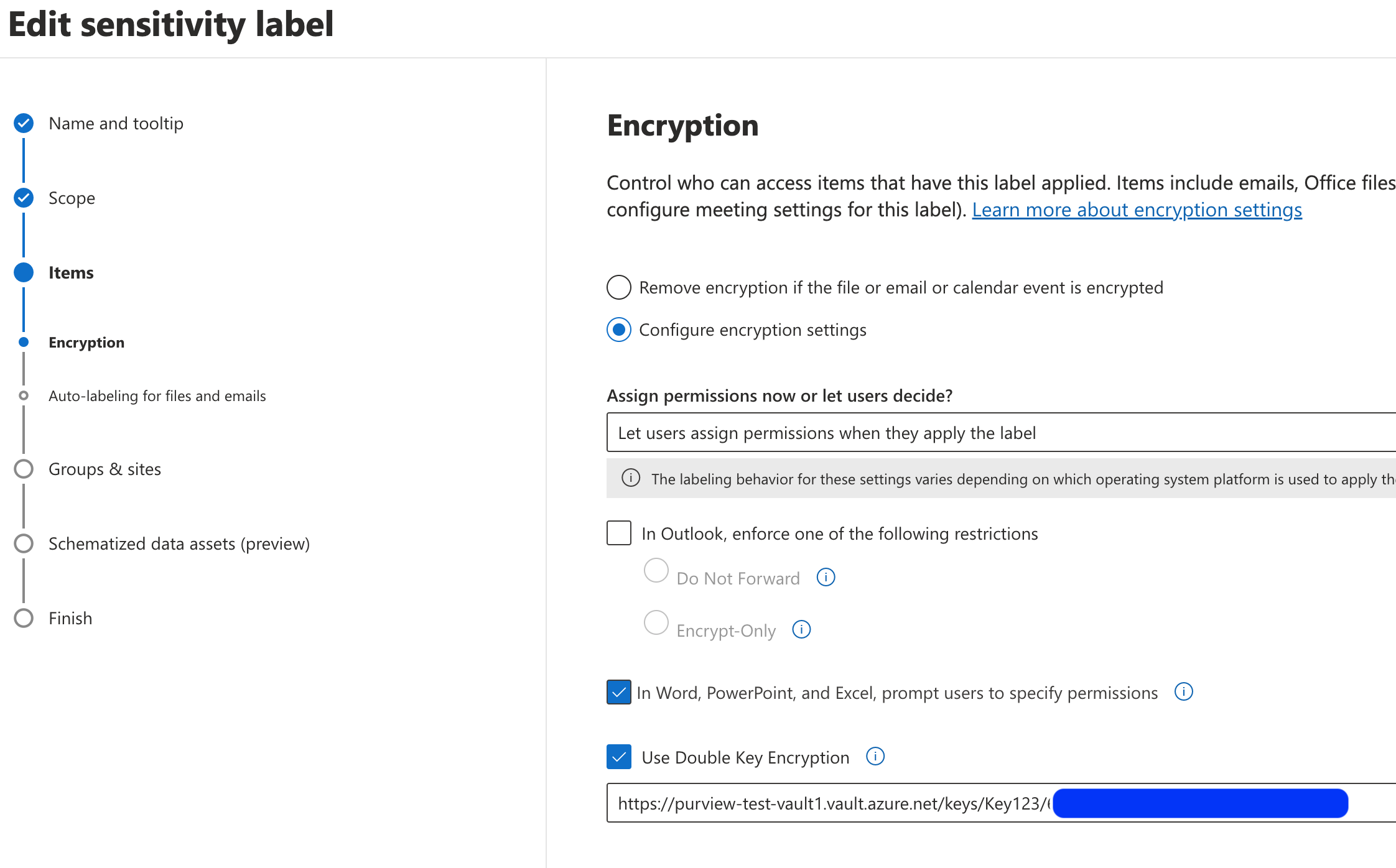This screenshot has height=868, width=1396.
Task: Click the info icon next to Do Not Forward
Action: 826,577
